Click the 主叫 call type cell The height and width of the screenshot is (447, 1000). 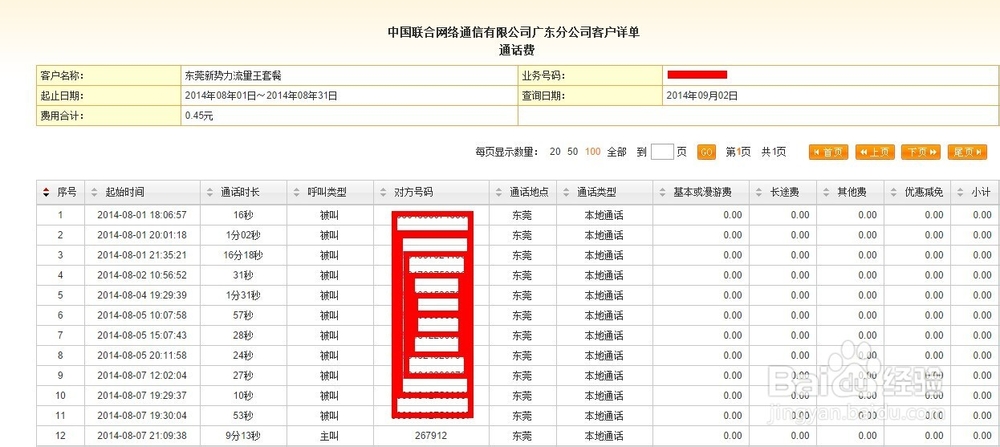click(330, 436)
